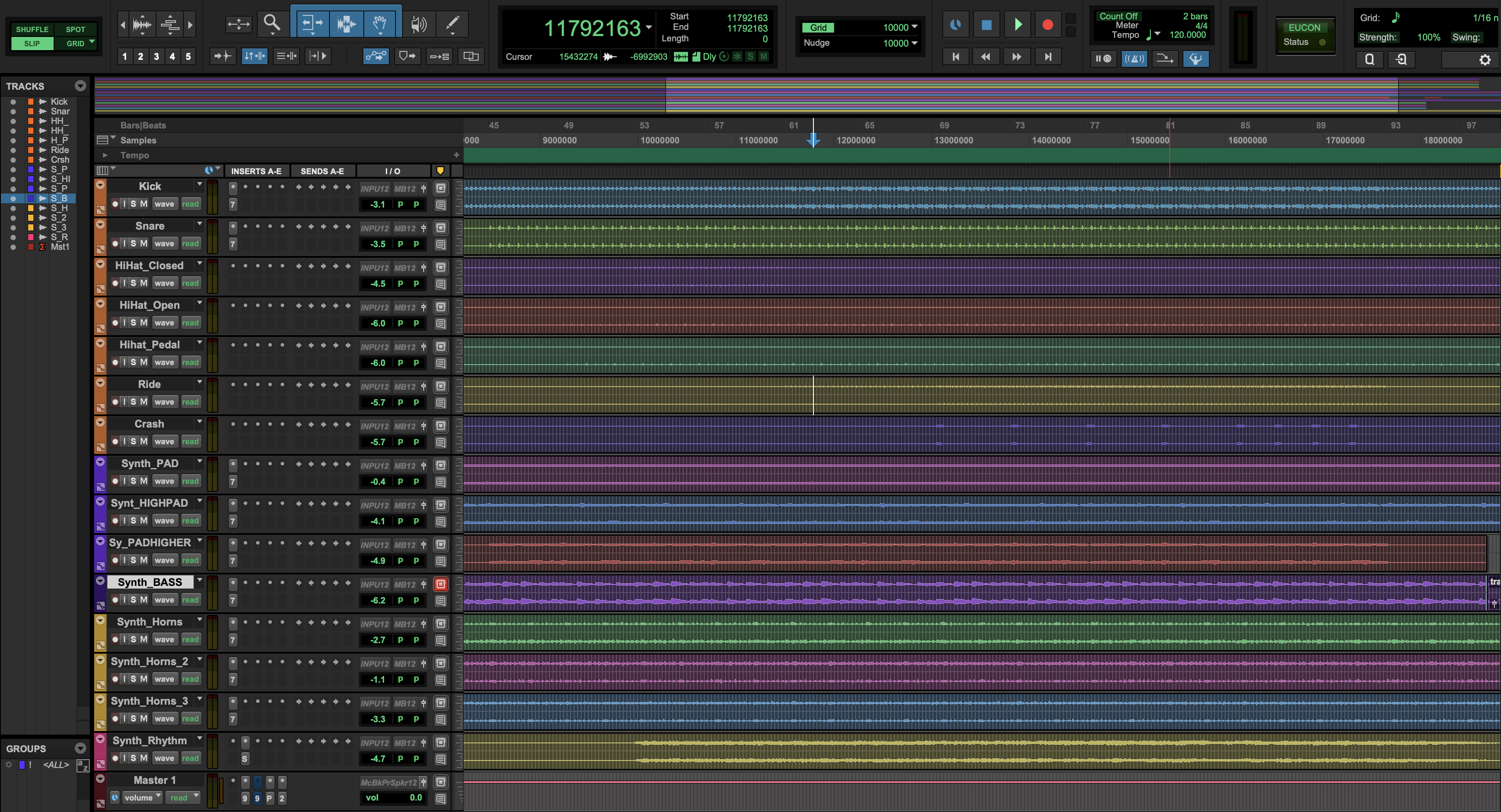Open the Groups list menu

81,749
